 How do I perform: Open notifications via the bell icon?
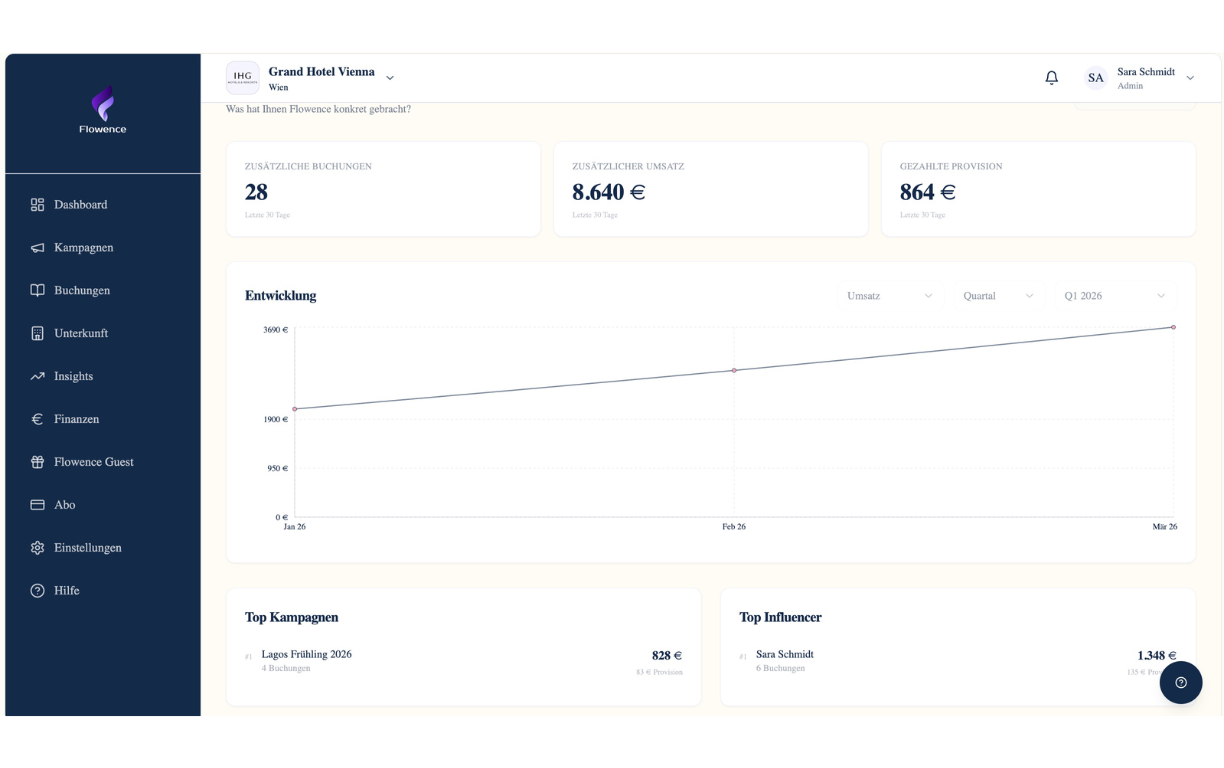(1051, 78)
